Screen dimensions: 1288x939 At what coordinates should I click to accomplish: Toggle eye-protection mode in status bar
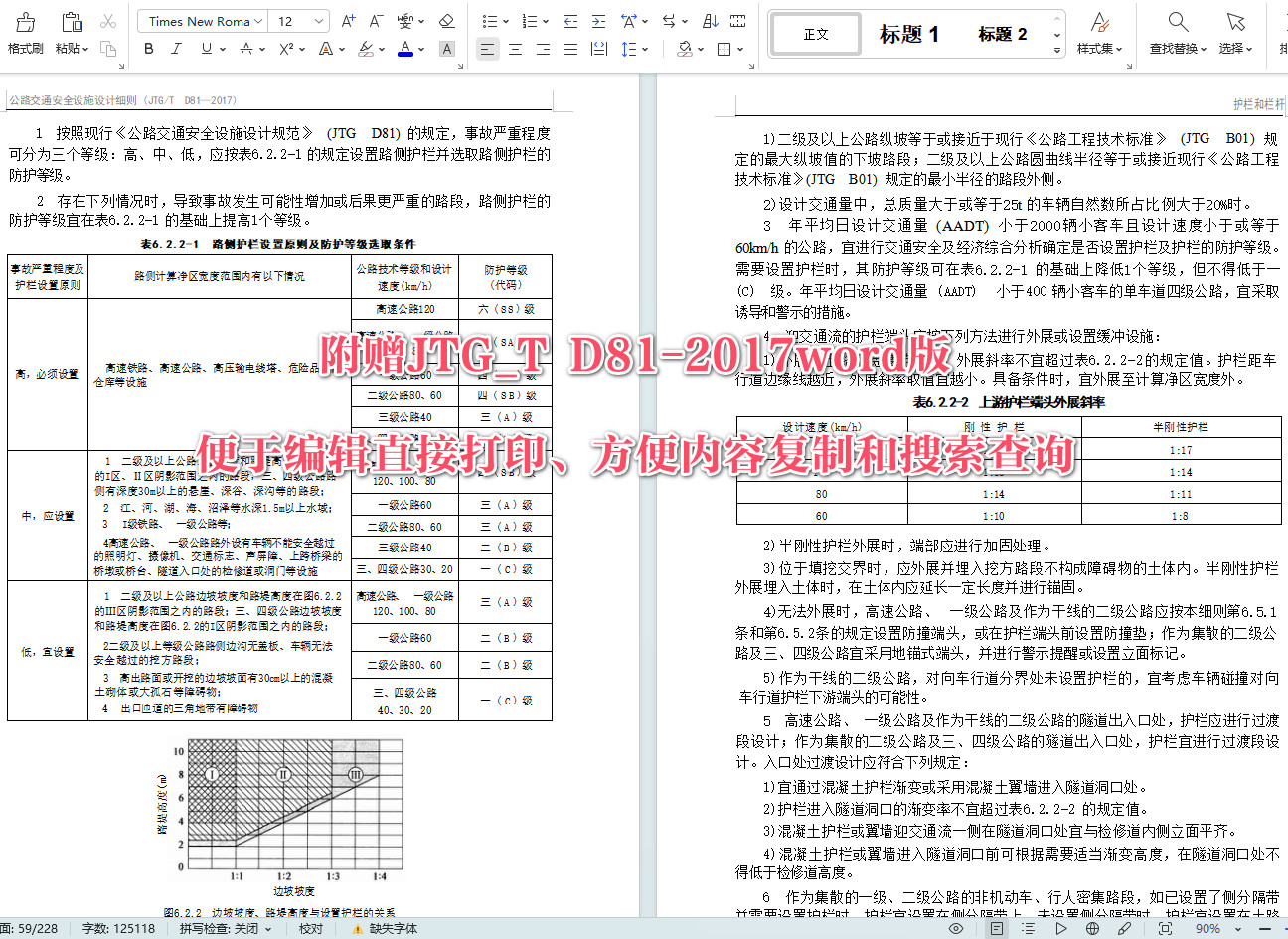tap(955, 928)
